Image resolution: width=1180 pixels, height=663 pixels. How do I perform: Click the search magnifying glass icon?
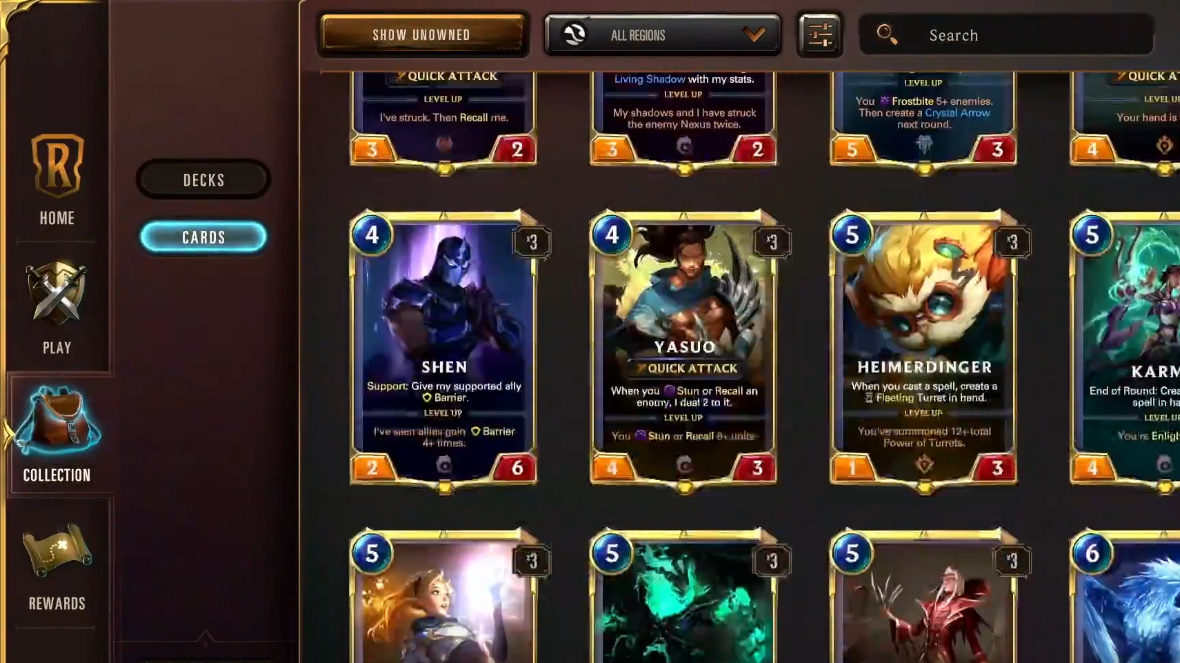(x=887, y=35)
